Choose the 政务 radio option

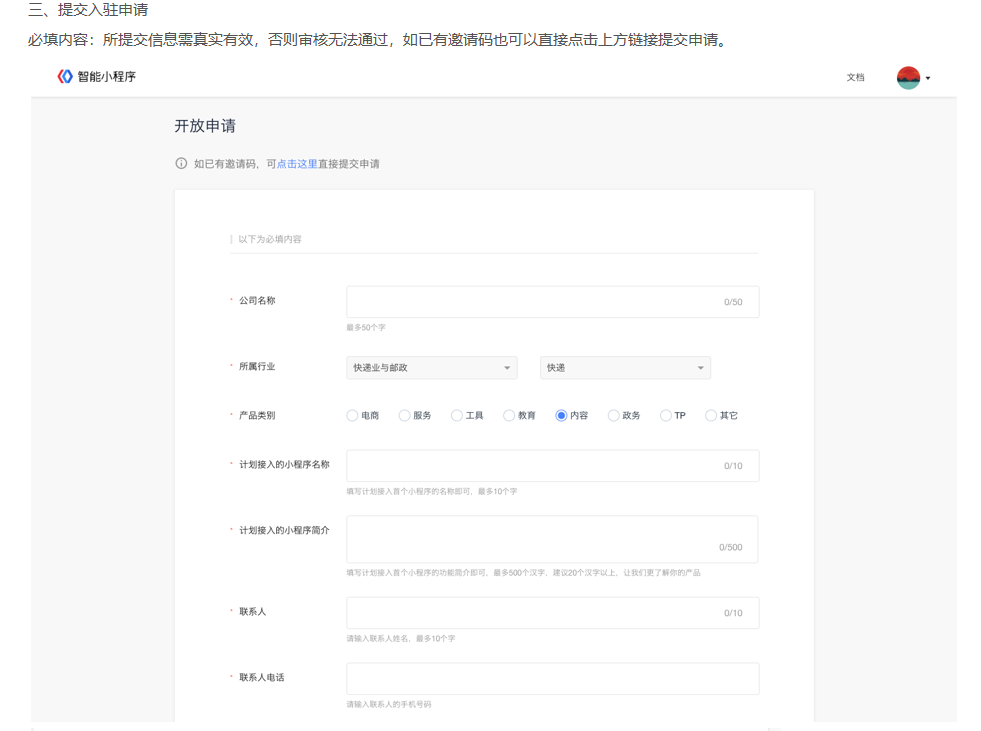614,416
